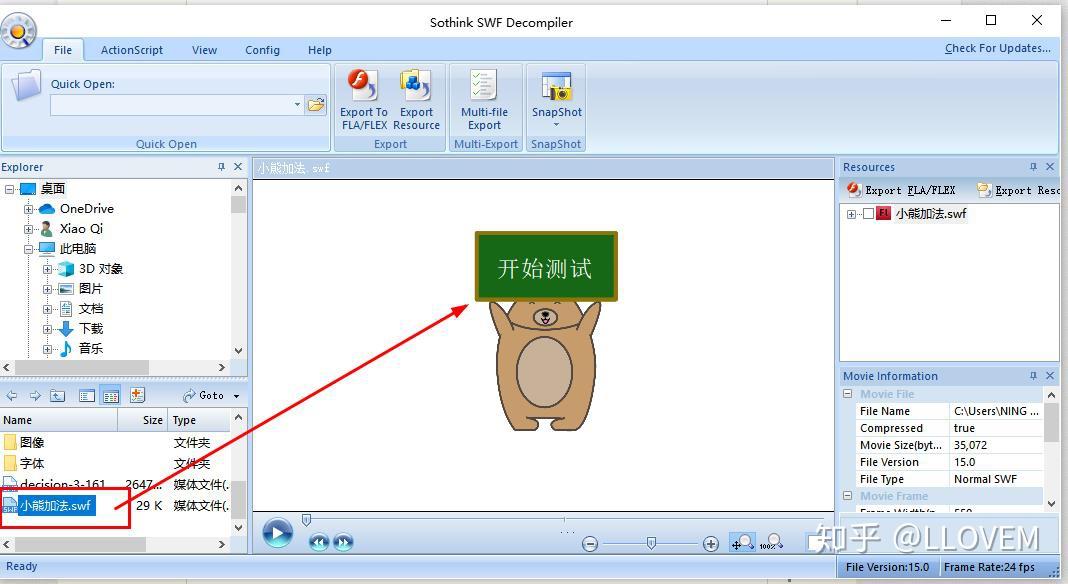Step to previous frame with rewind button
This screenshot has height=584, width=1068.
(x=319, y=542)
